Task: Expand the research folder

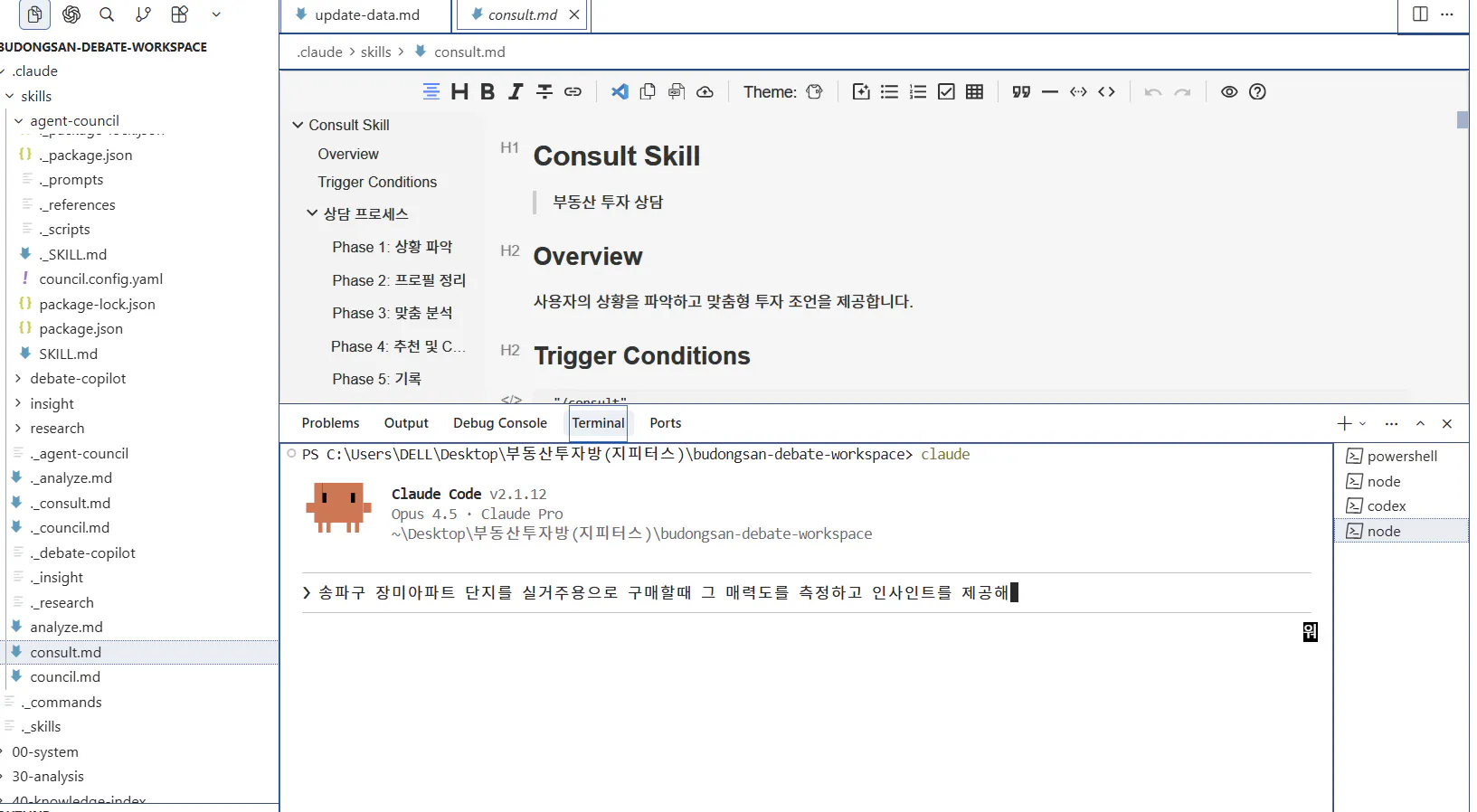Action: coord(18,428)
